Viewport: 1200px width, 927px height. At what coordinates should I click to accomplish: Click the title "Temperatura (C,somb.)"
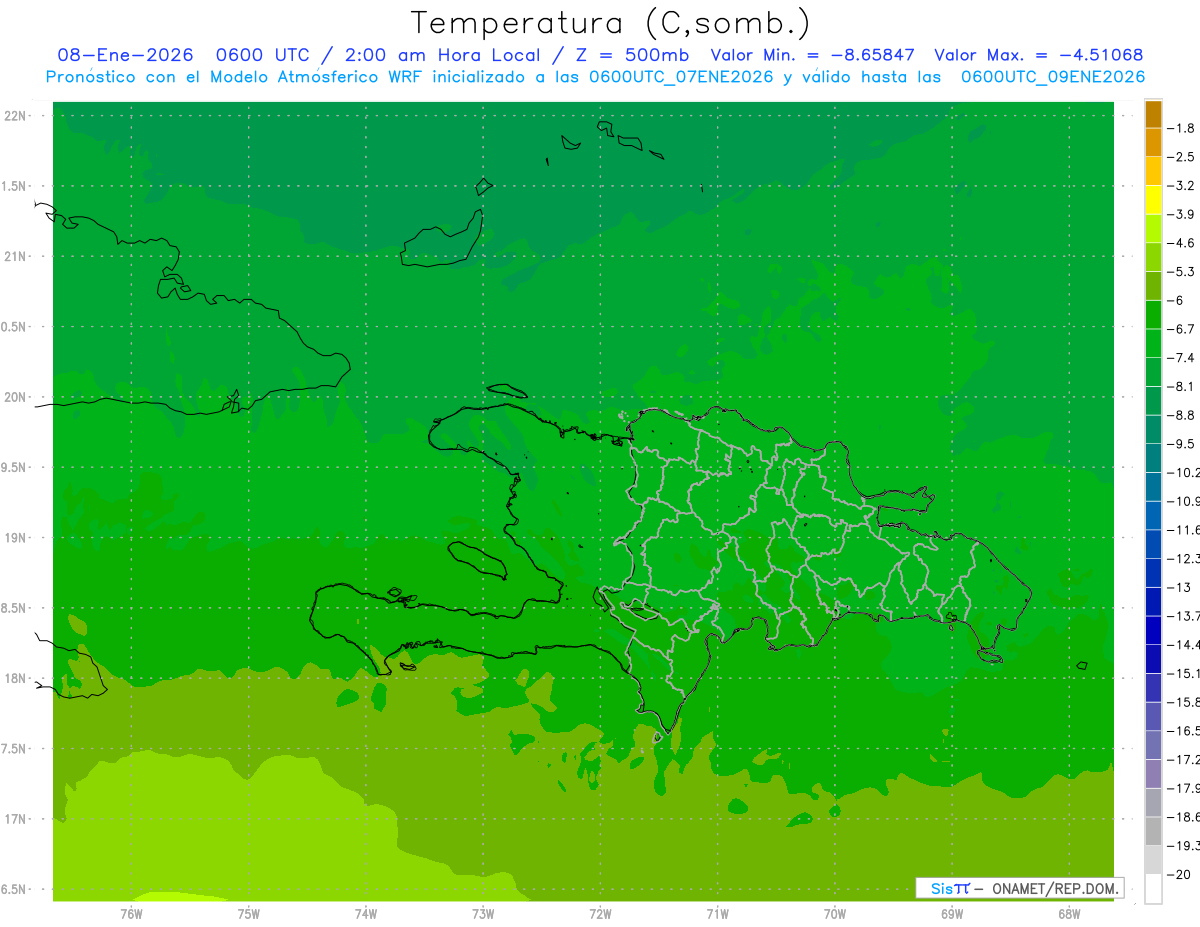click(611, 24)
